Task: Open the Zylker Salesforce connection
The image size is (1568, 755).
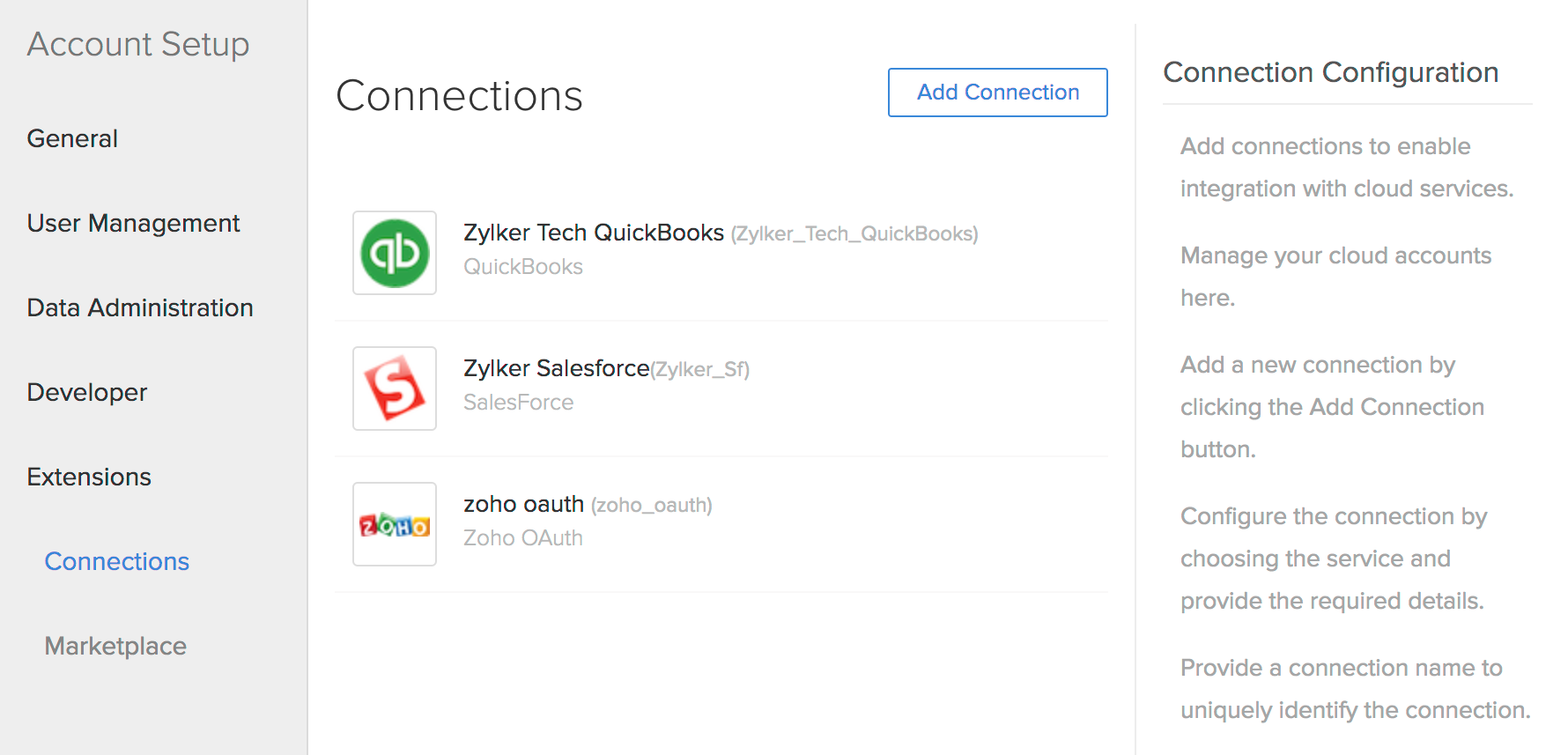Action: tap(556, 368)
